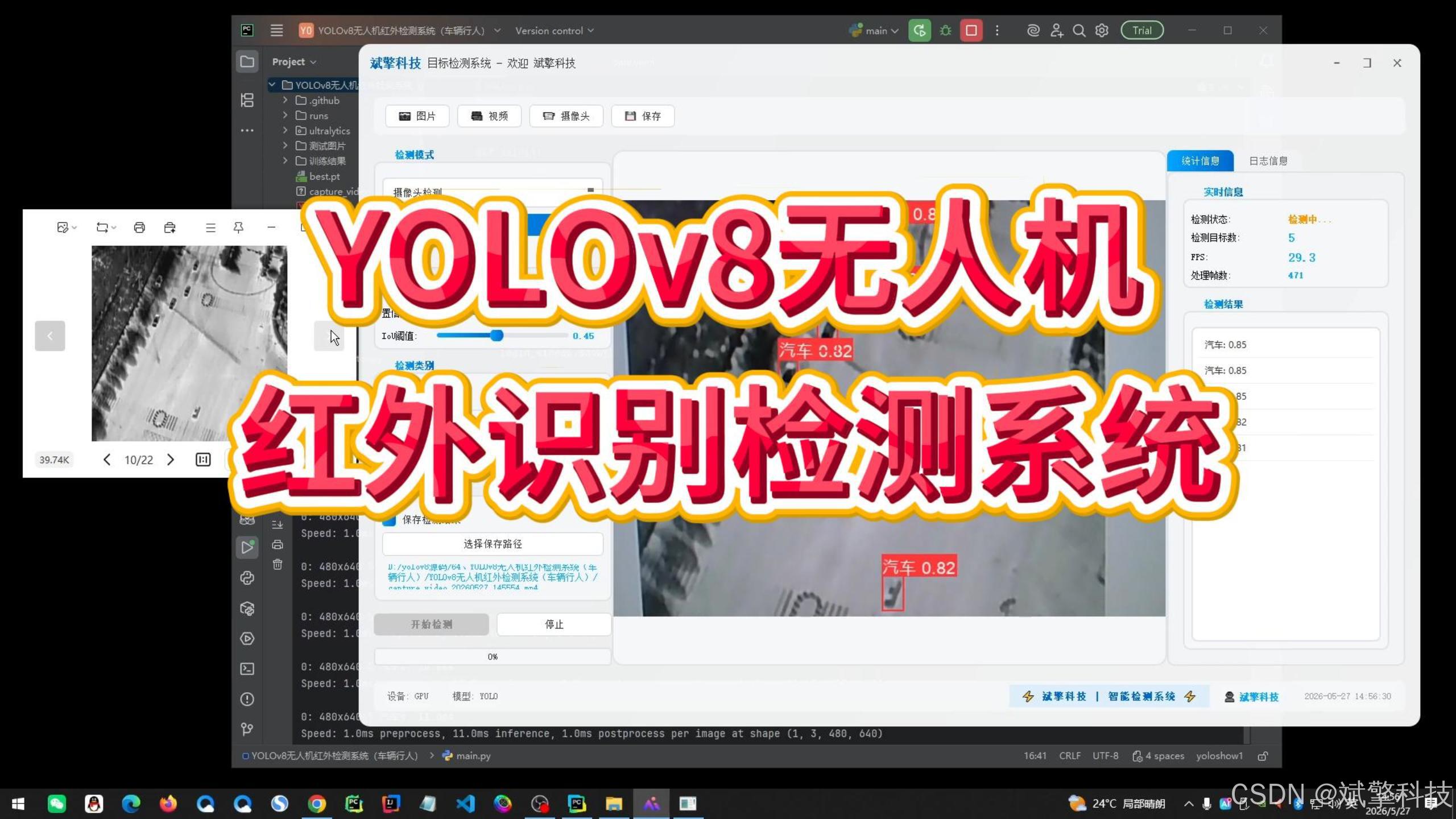The width and height of the screenshot is (1456, 819).
Task: Open the main run configuration dropdown
Action: [874, 30]
